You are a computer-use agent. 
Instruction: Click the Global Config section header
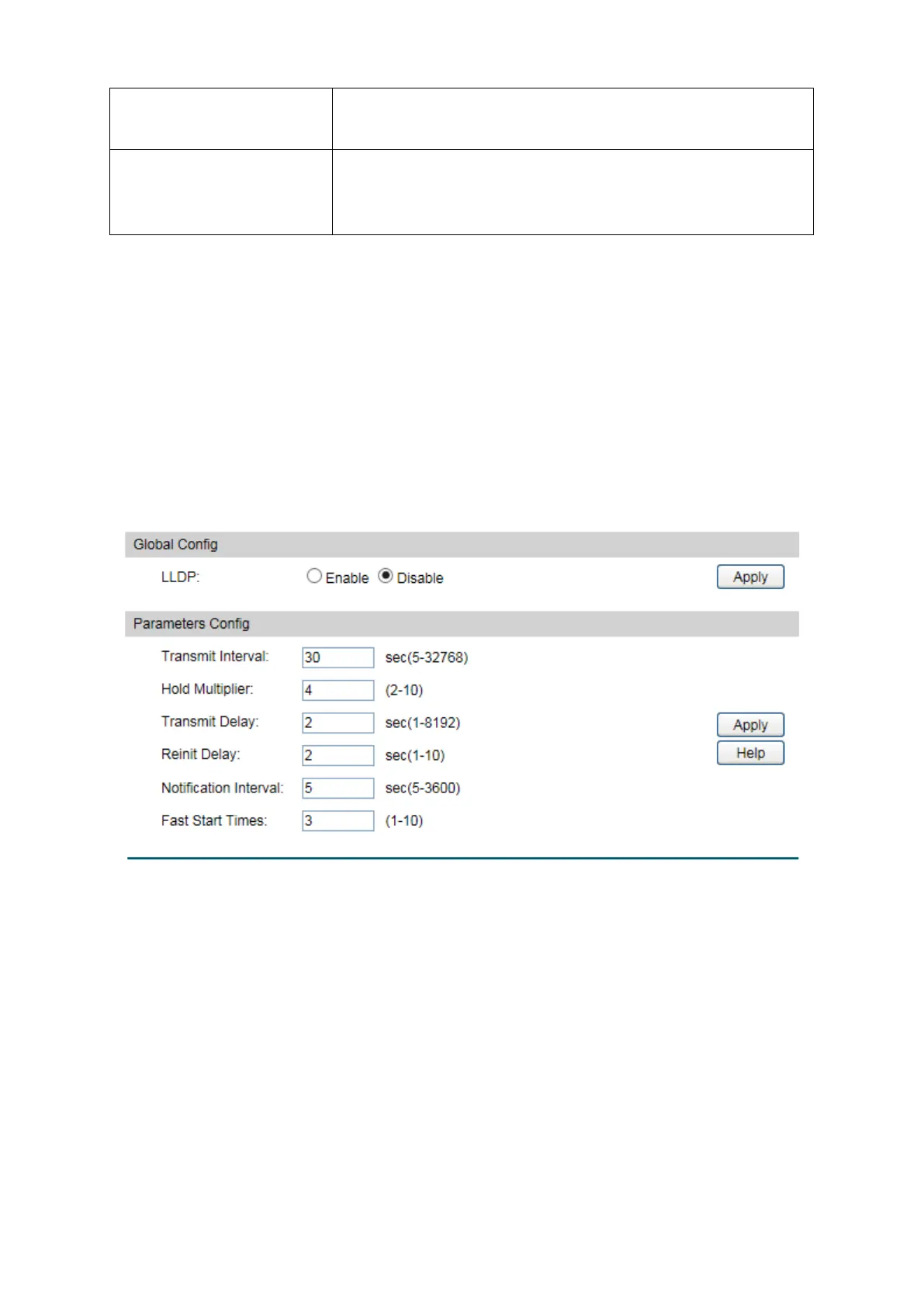tap(462, 544)
